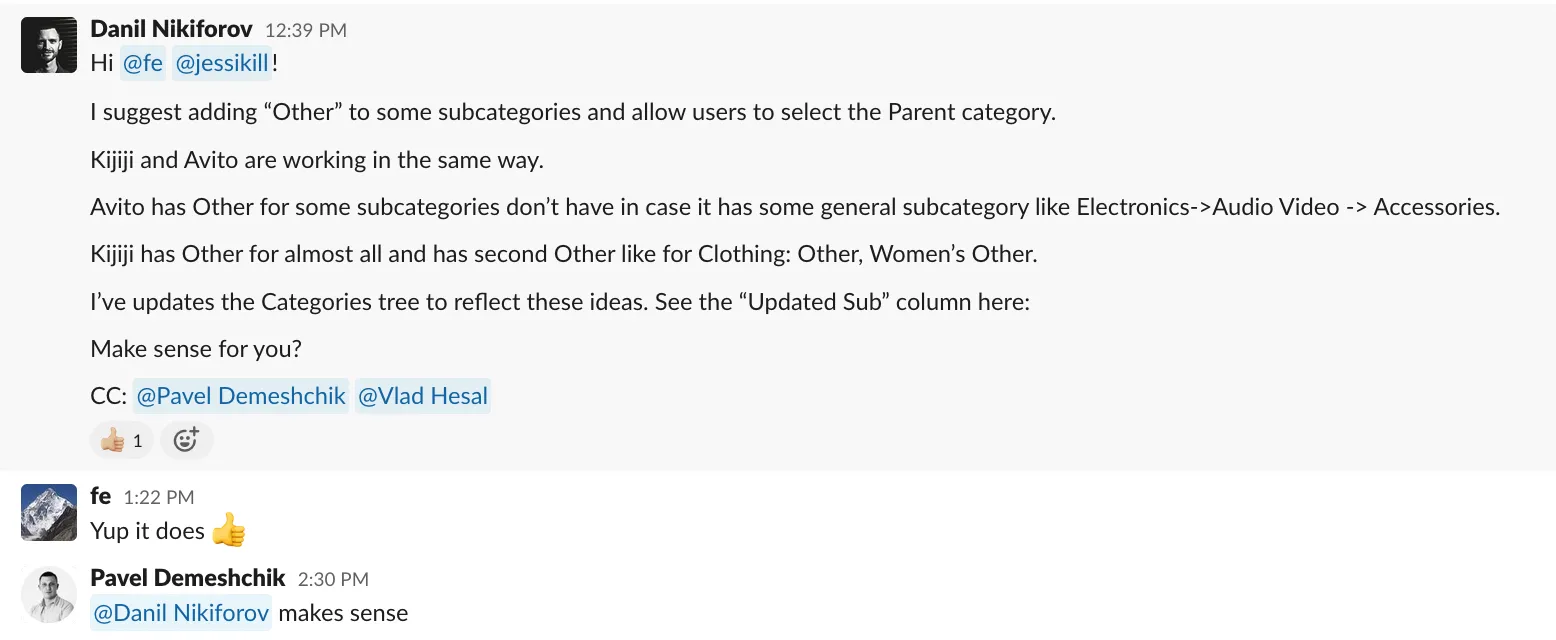Open the @Pavel Demeshchik mention in CC
The height and width of the screenshot is (640, 1556).
(241, 396)
